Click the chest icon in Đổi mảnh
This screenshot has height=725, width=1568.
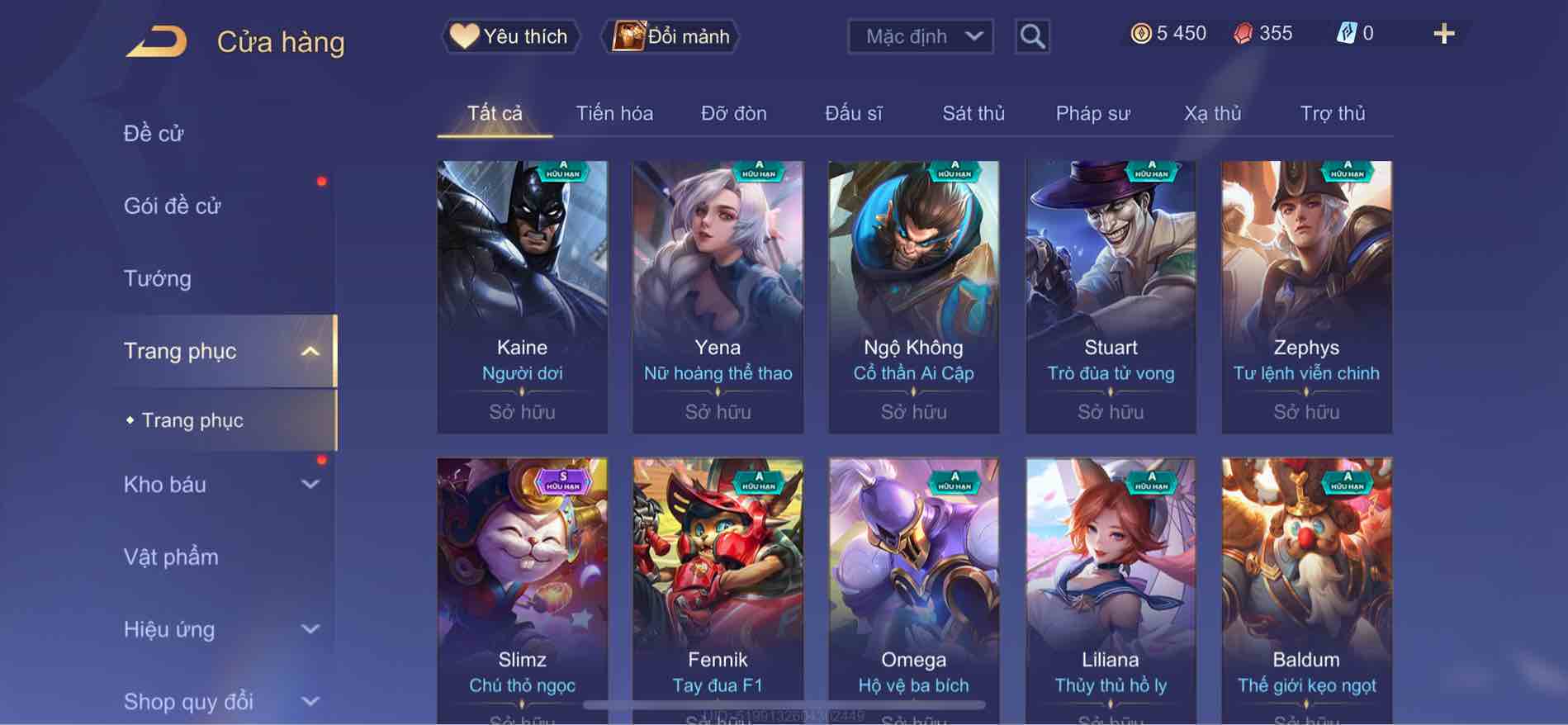(x=628, y=36)
